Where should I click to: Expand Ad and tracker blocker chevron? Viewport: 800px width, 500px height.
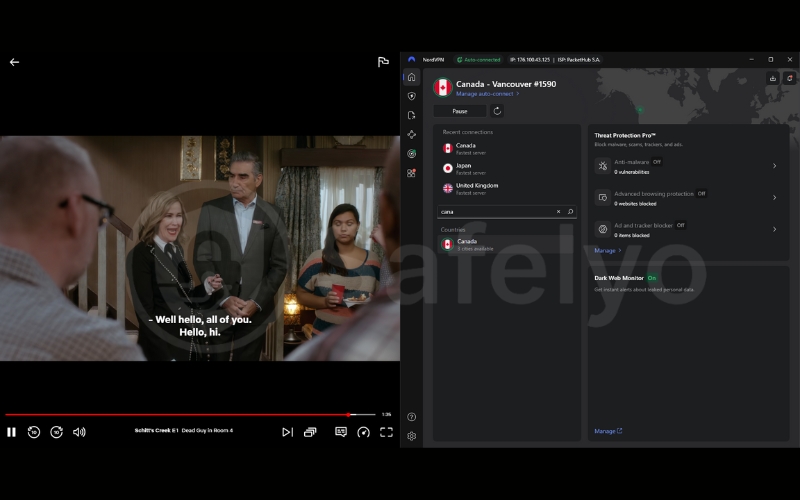774,229
